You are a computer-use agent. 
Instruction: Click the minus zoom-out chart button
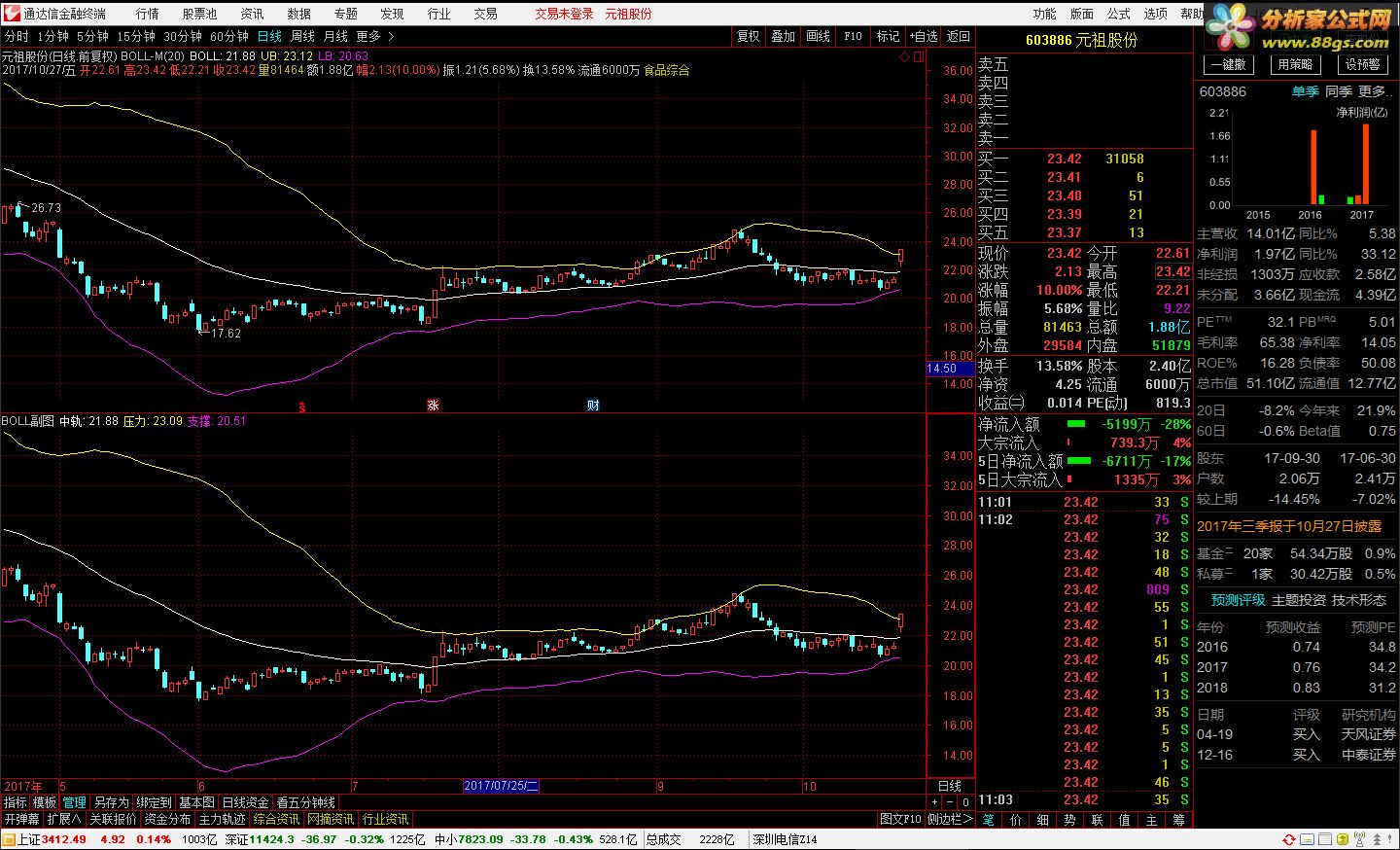[x=950, y=802]
